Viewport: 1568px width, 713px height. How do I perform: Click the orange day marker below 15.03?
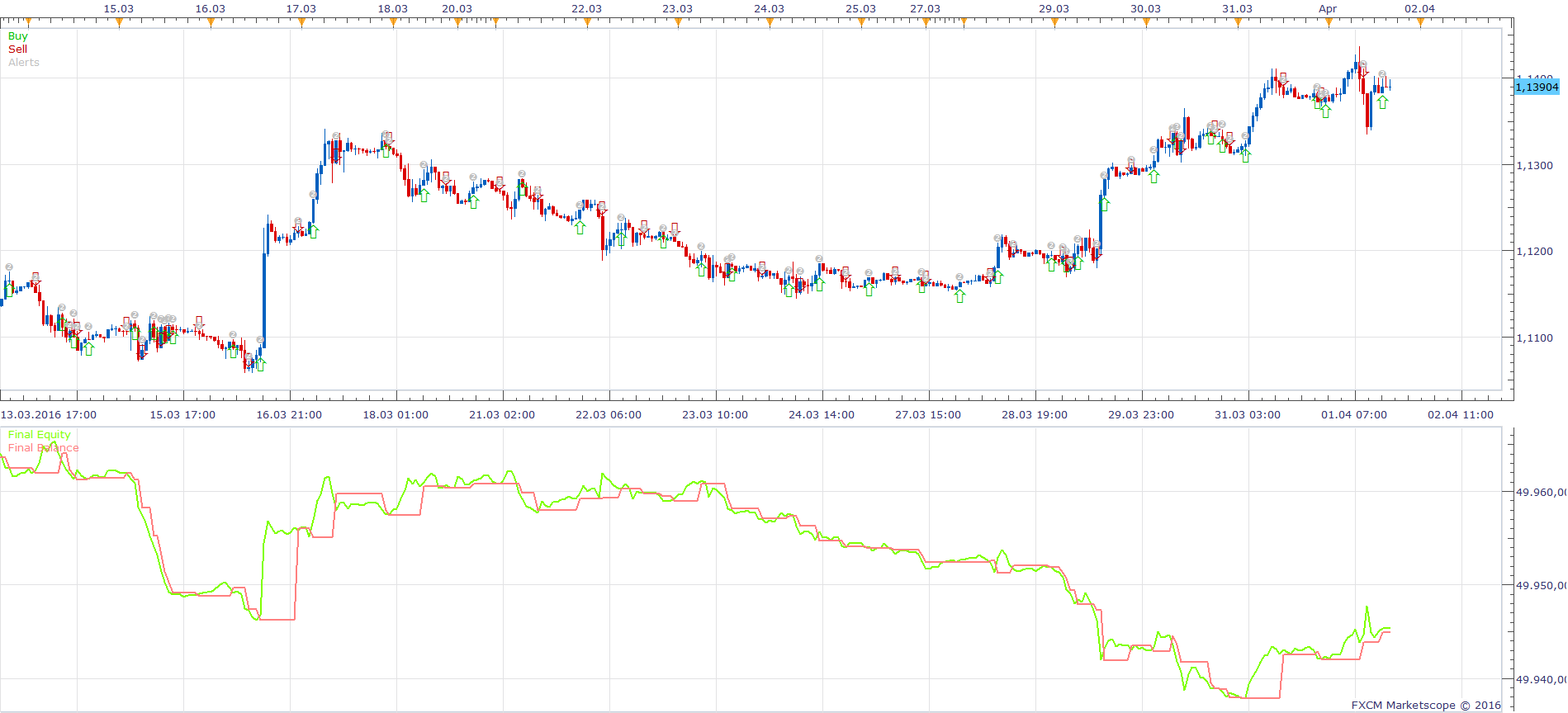(x=119, y=23)
